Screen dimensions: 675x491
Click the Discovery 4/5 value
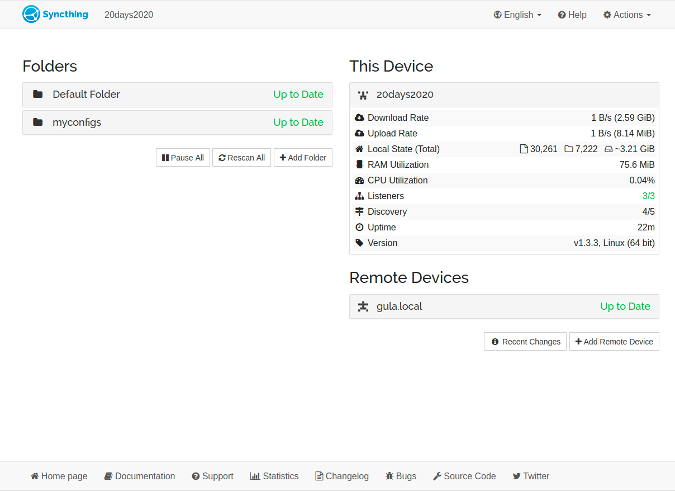(x=648, y=211)
